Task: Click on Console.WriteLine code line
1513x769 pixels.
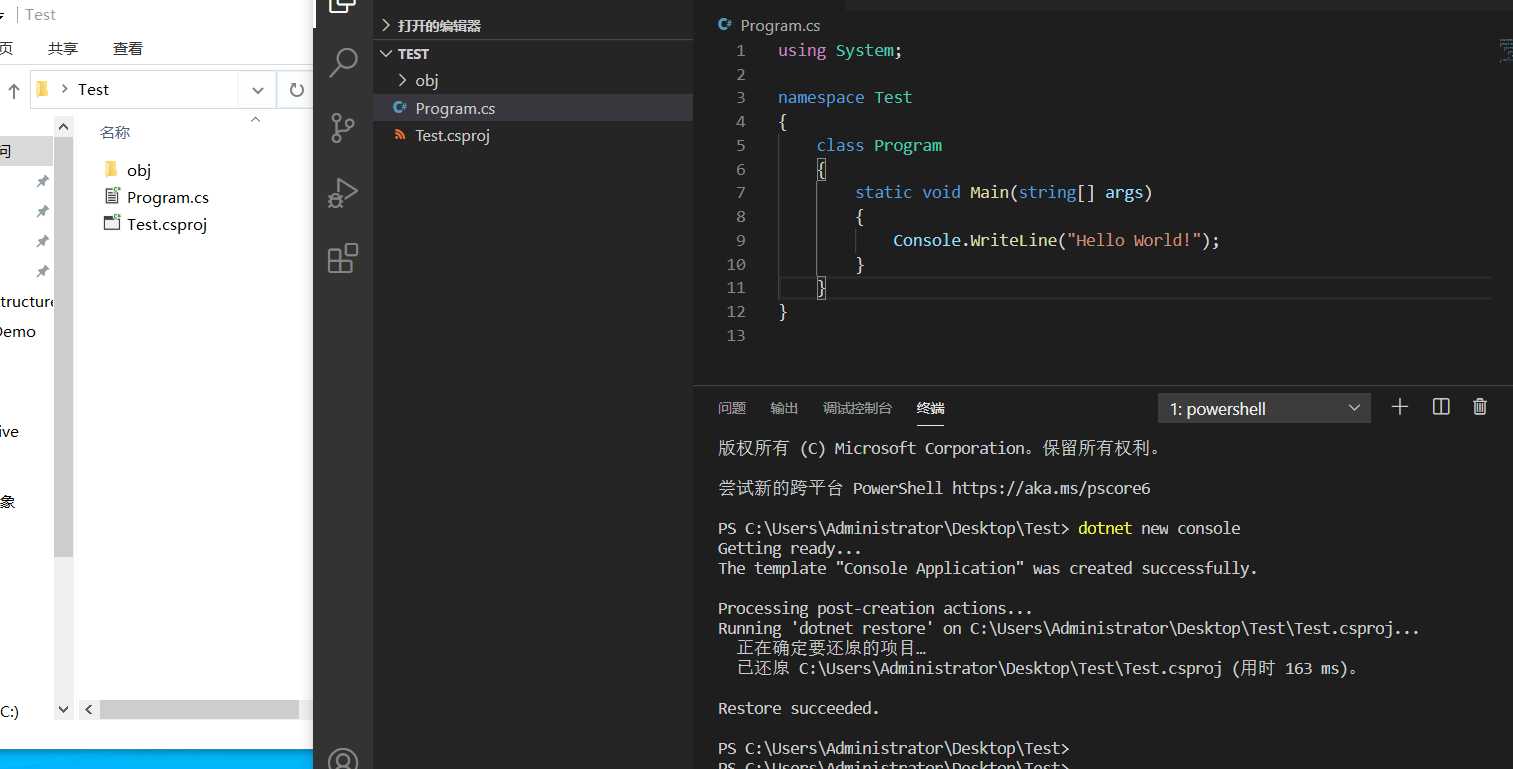Action: click(x=1057, y=240)
